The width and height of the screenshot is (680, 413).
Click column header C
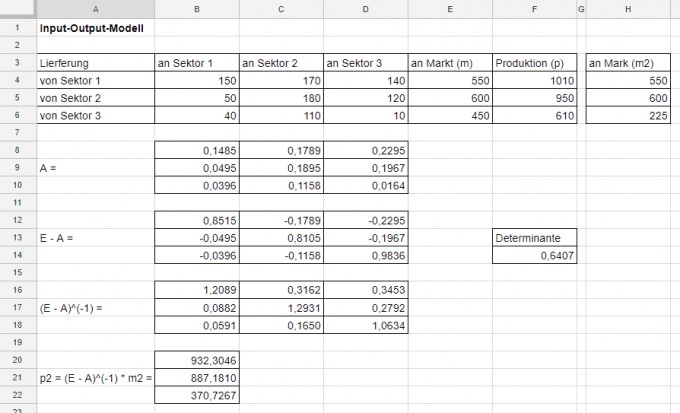click(281, 9)
